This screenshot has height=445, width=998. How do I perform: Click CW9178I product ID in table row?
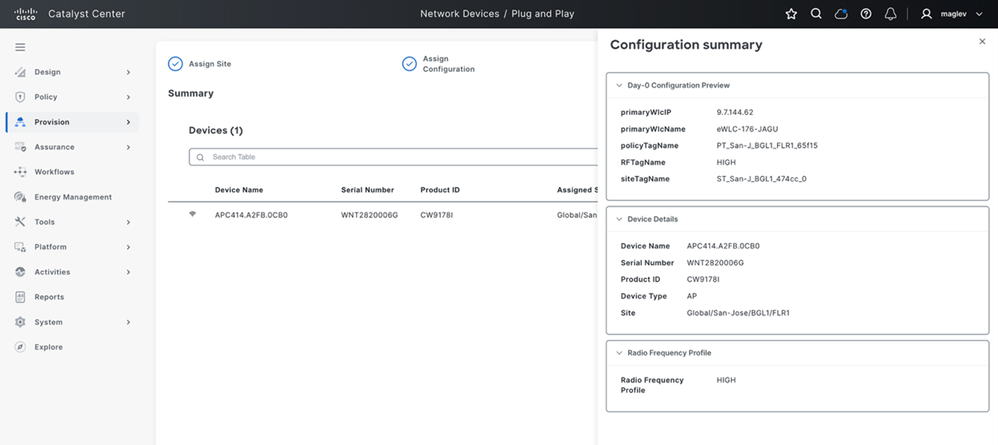pos(437,215)
